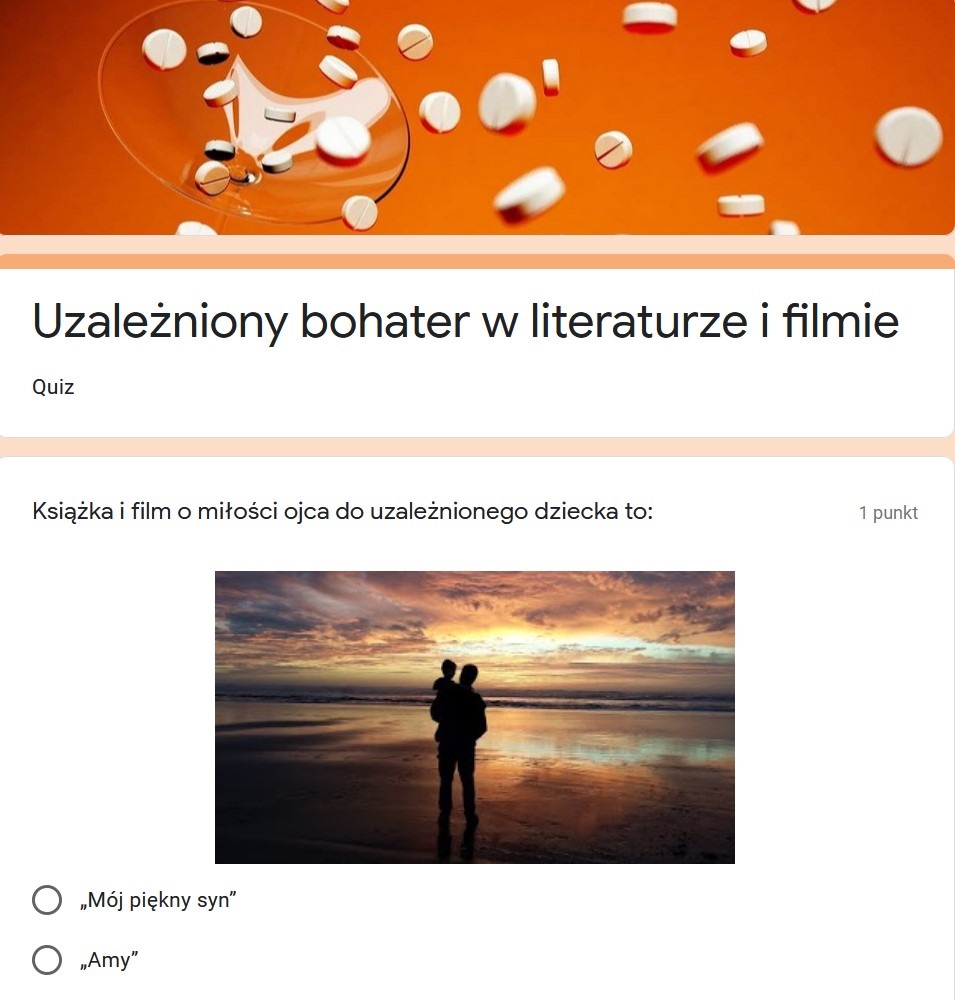955x1000 pixels.
Task: Click the „Mój piękny syn” answer label text
Action: click(158, 900)
